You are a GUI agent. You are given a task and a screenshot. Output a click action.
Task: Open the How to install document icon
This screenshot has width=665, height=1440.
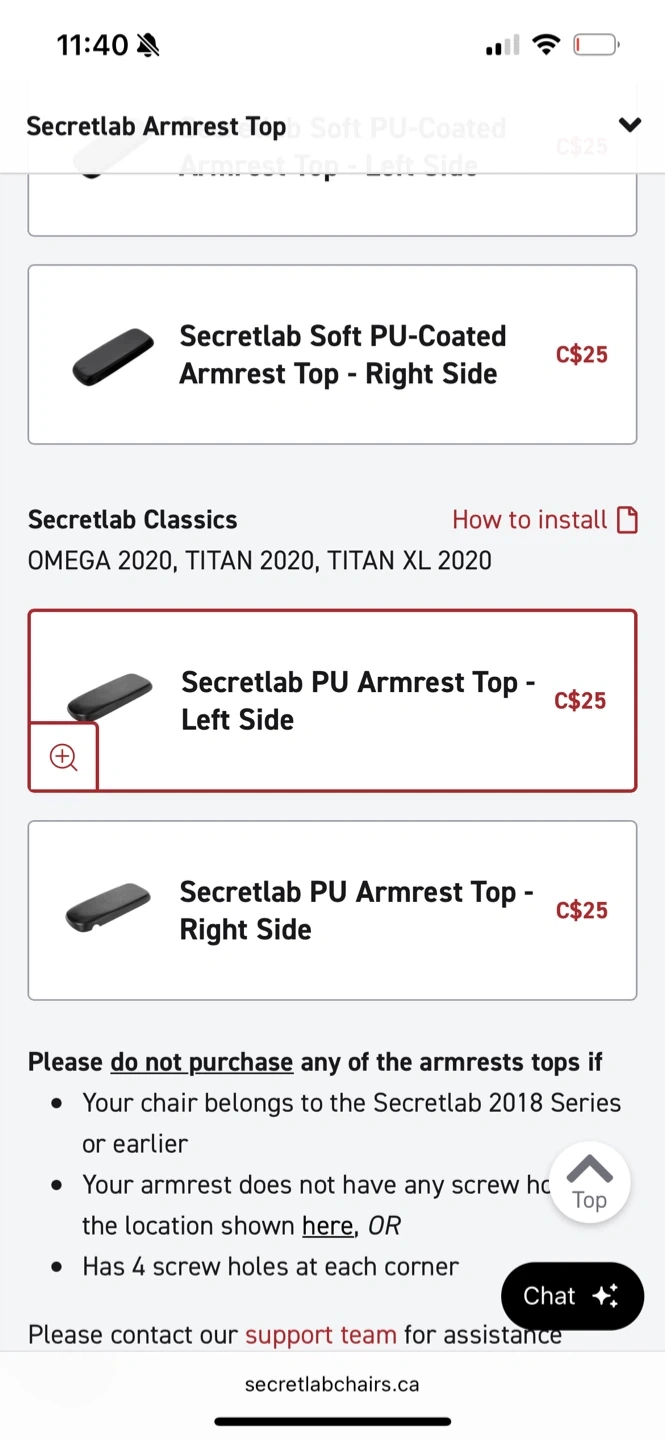click(x=627, y=520)
